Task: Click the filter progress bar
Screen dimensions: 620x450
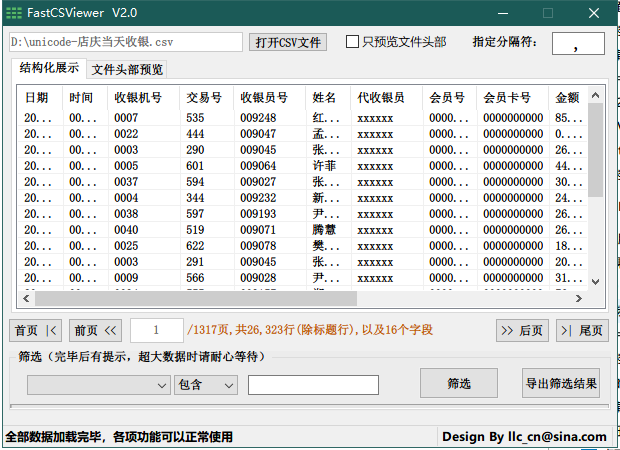Action: tap(310, 406)
